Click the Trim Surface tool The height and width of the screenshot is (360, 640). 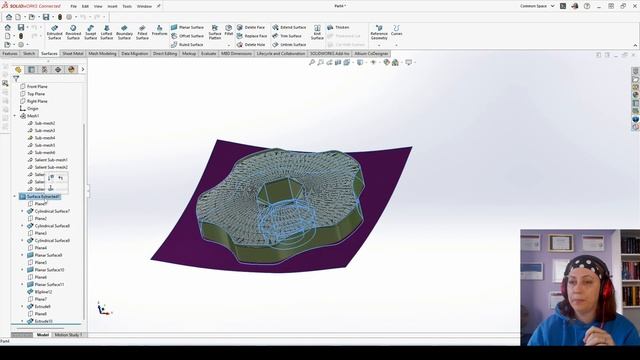pos(287,36)
